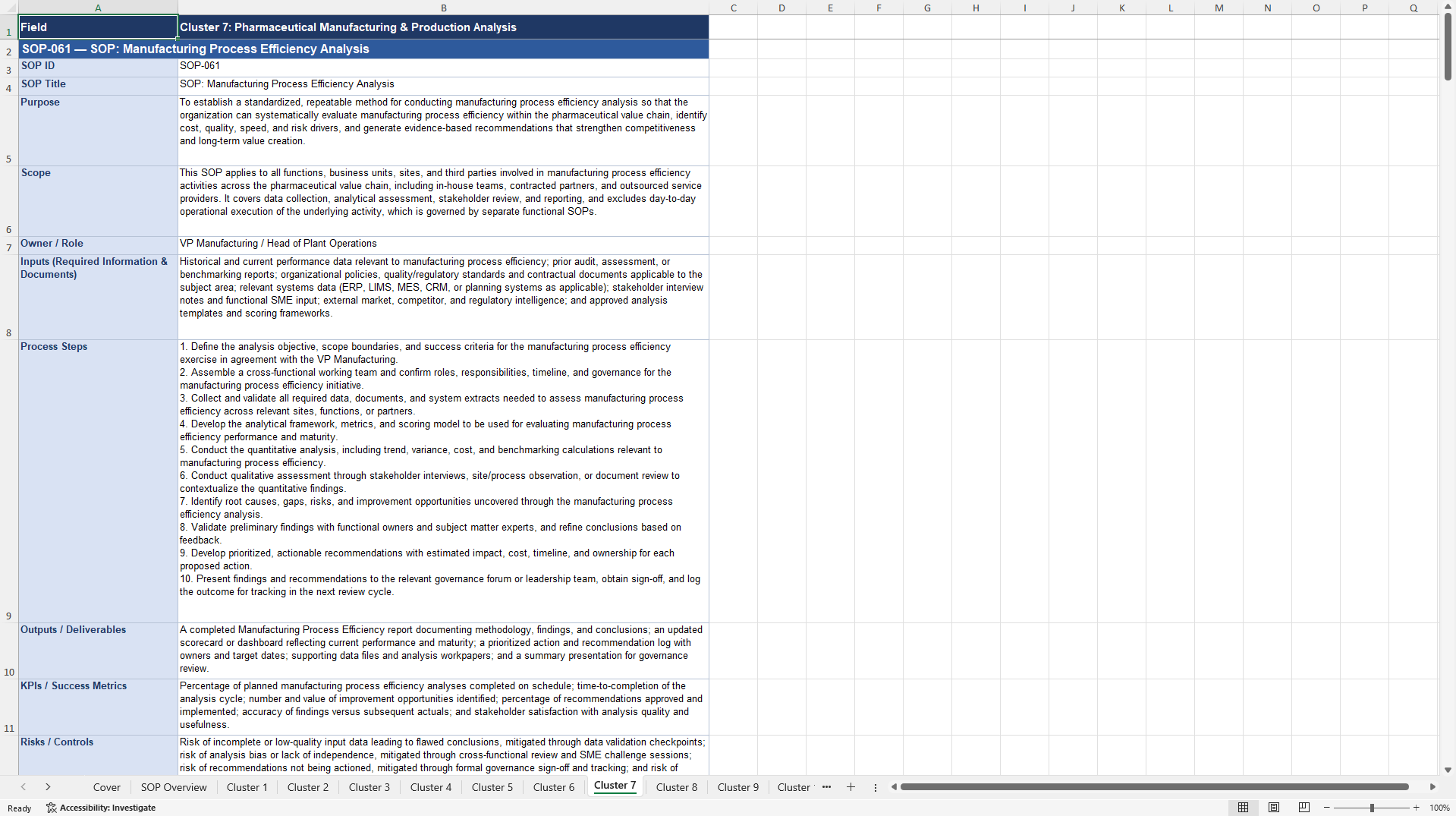Select column B header
Screen dimensions: 1456x816
pyautogui.click(x=443, y=8)
